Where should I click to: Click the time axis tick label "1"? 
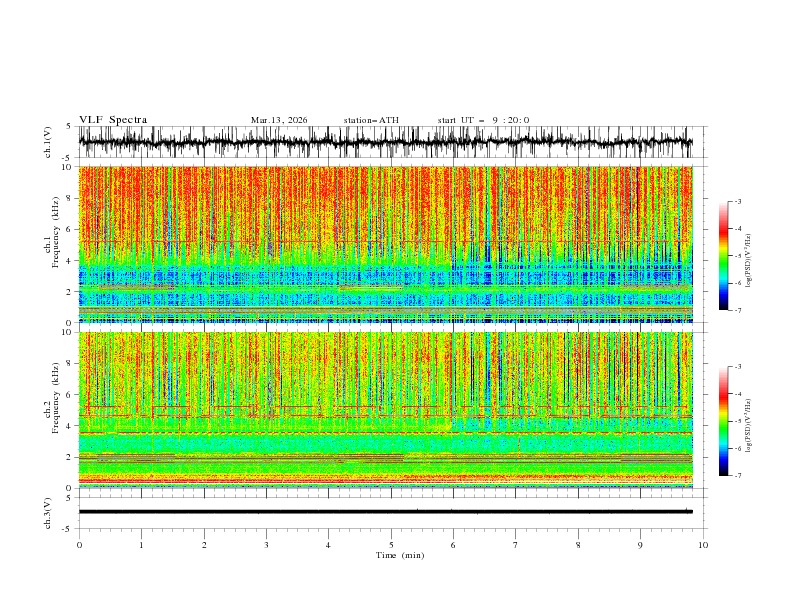tap(141, 545)
